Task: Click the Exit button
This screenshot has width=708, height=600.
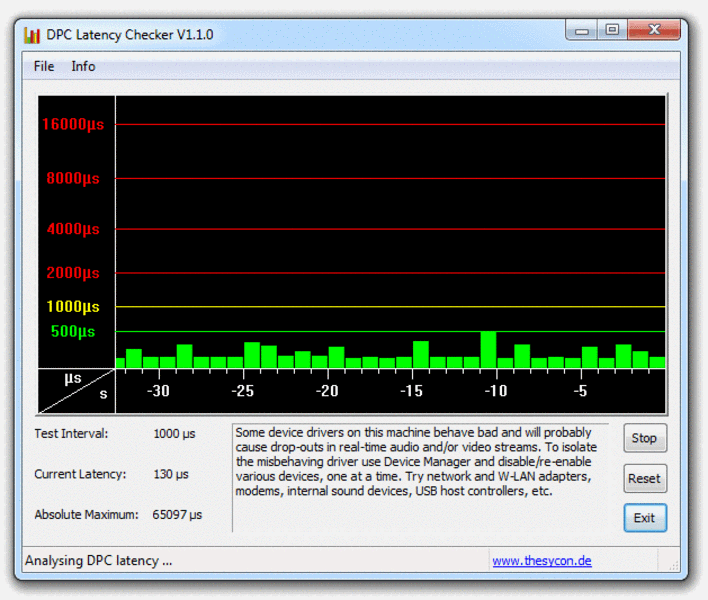Action: [x=644, y=518]
